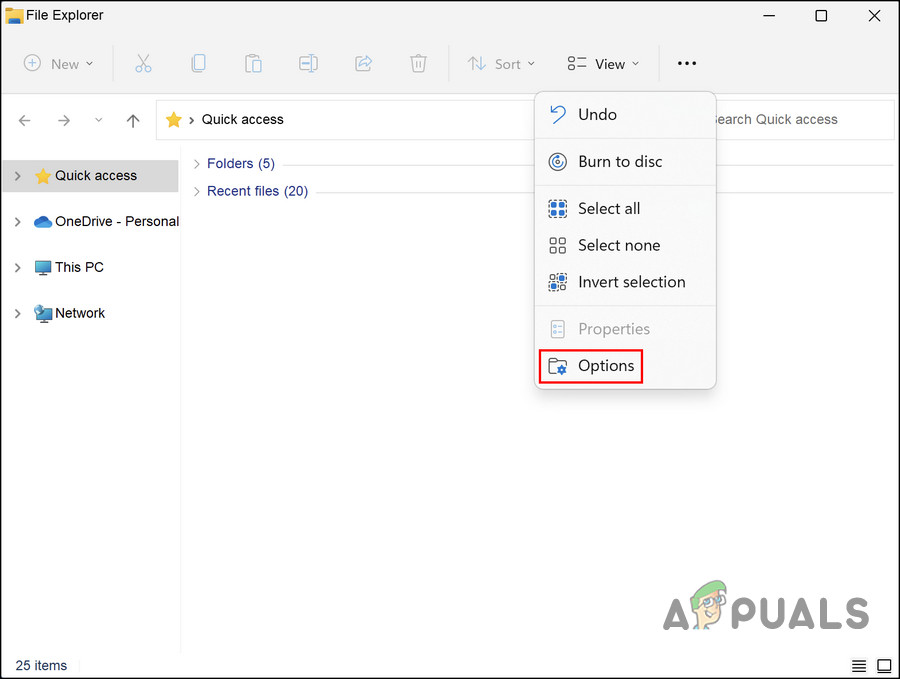This screenshot has width=900, height=679.
Task: Choose Select none in the menu
Action: pos(625,245)
